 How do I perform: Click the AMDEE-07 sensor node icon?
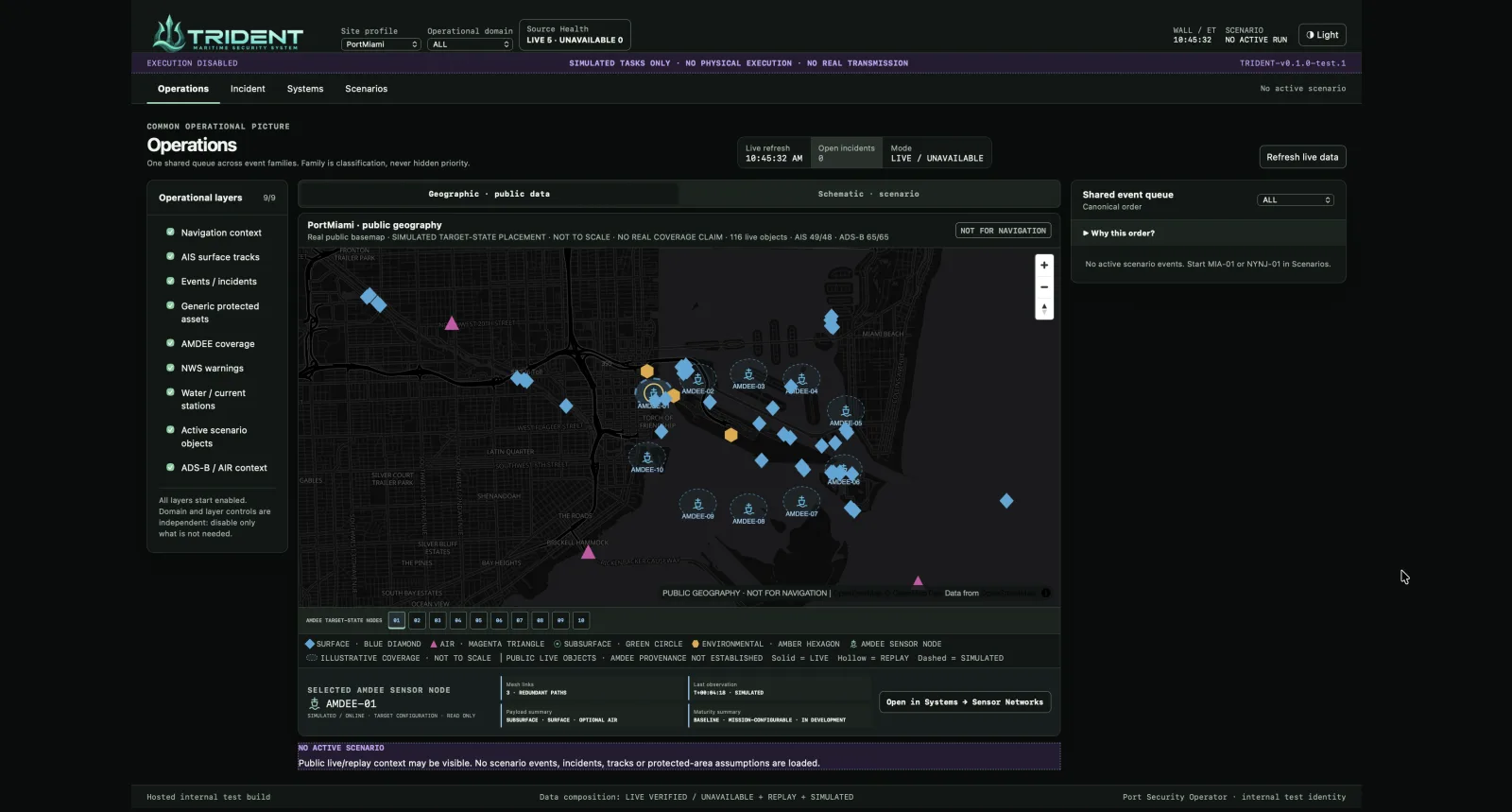coord(801,502)
